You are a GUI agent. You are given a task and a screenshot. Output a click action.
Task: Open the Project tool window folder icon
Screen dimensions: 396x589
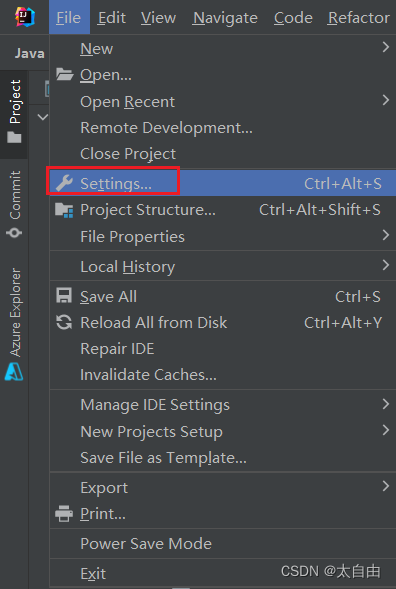[x=14, y=137]
